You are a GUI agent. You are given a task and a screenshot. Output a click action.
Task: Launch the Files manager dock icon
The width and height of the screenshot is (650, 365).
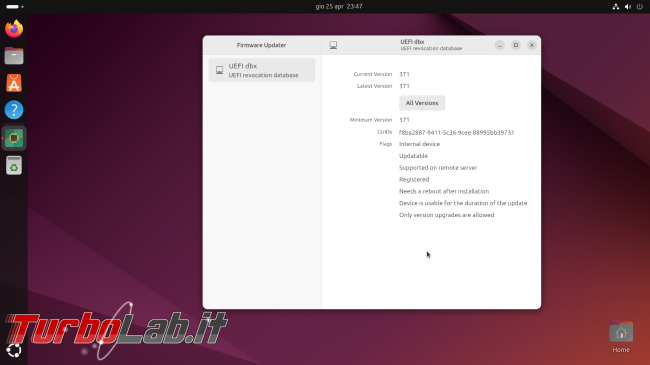14,56
